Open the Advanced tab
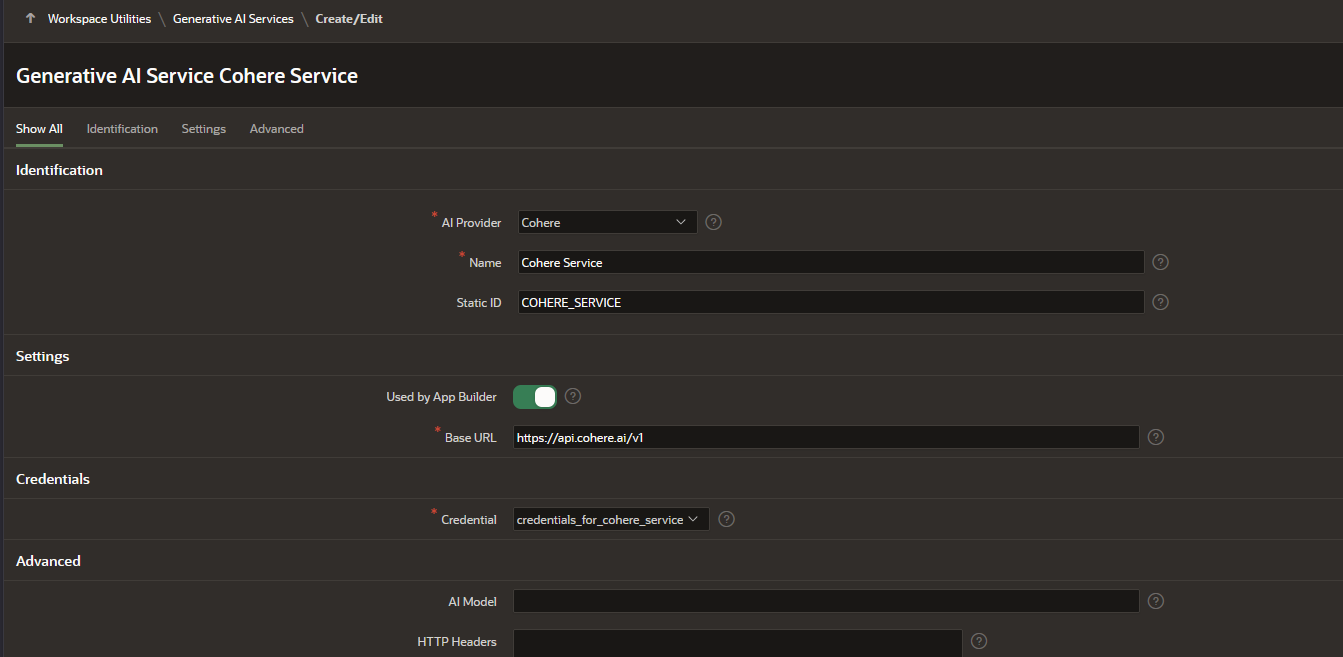1343x657 pixels. coord(276,129)
